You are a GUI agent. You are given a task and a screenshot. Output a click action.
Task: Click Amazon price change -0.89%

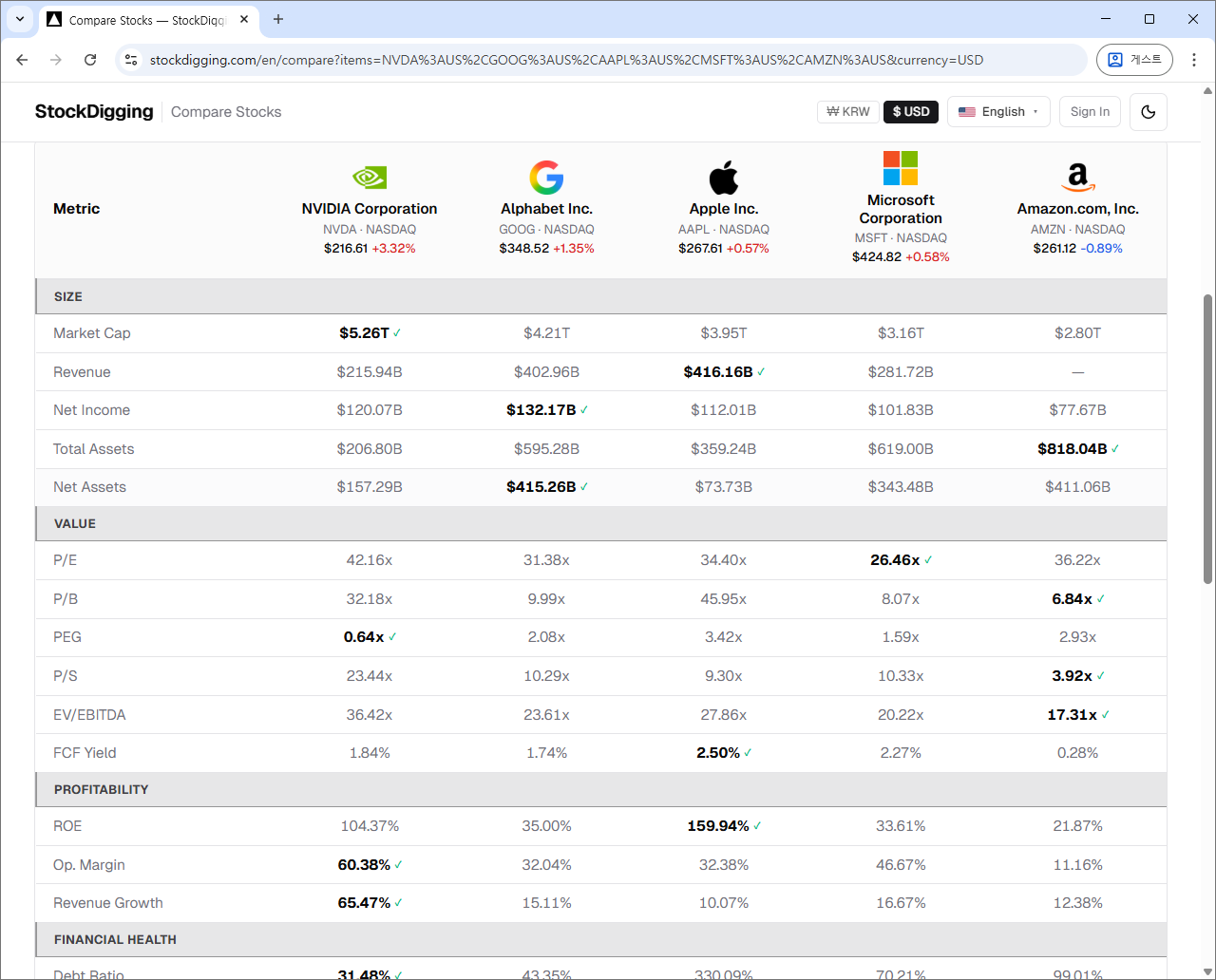pyautogui.click(x=1101, y=249)
